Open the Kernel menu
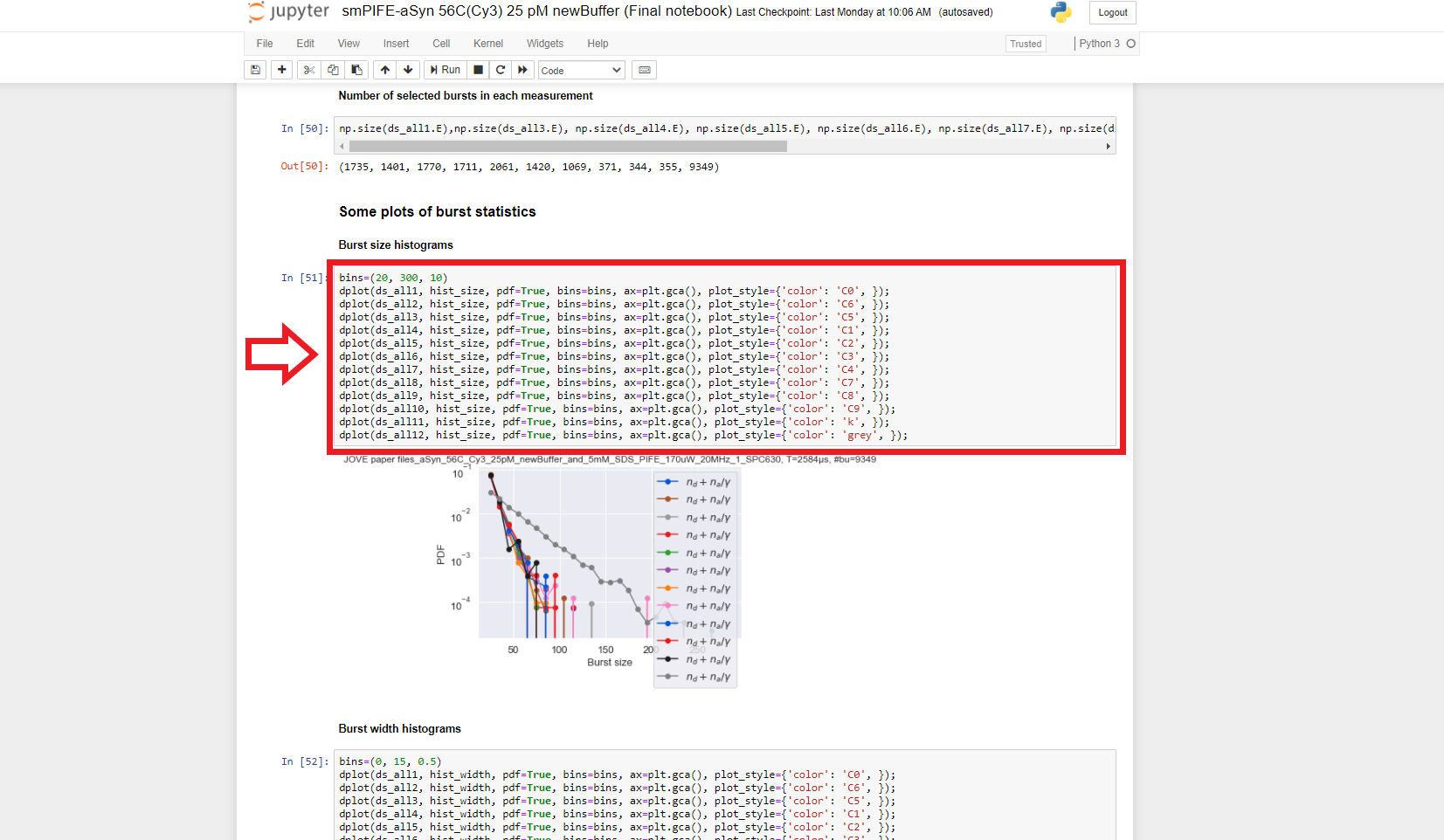Image resolution: width=1444 pixels, height=840 pixels. (x=487, y=44)
